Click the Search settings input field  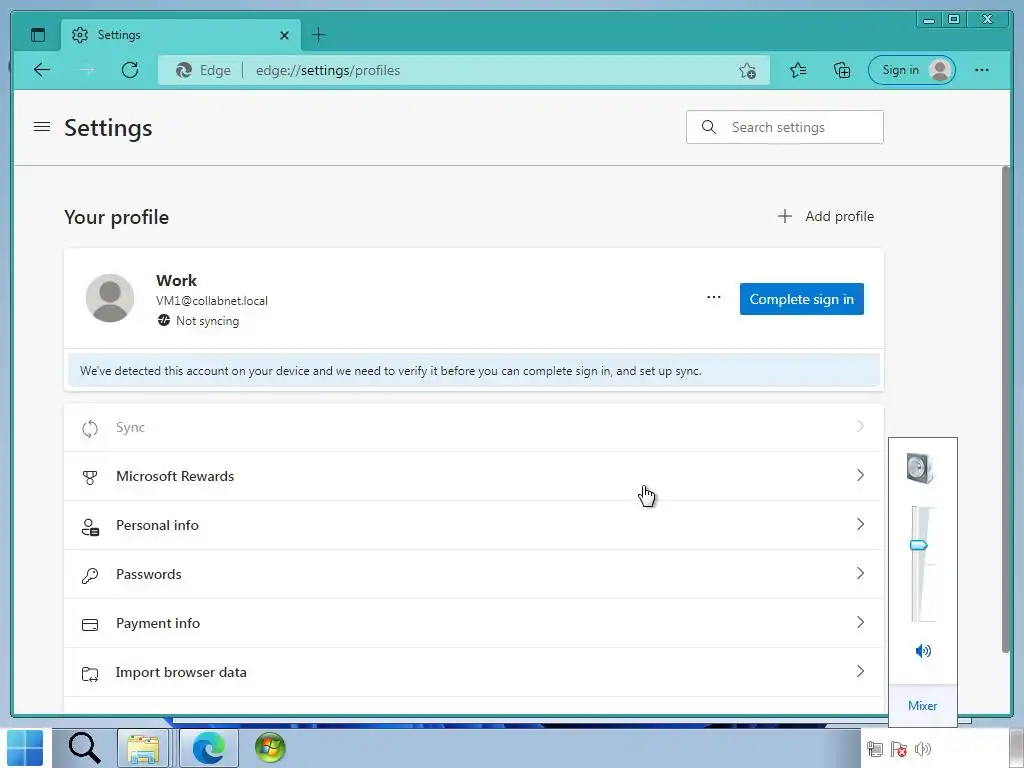click(x=784, y=127)
